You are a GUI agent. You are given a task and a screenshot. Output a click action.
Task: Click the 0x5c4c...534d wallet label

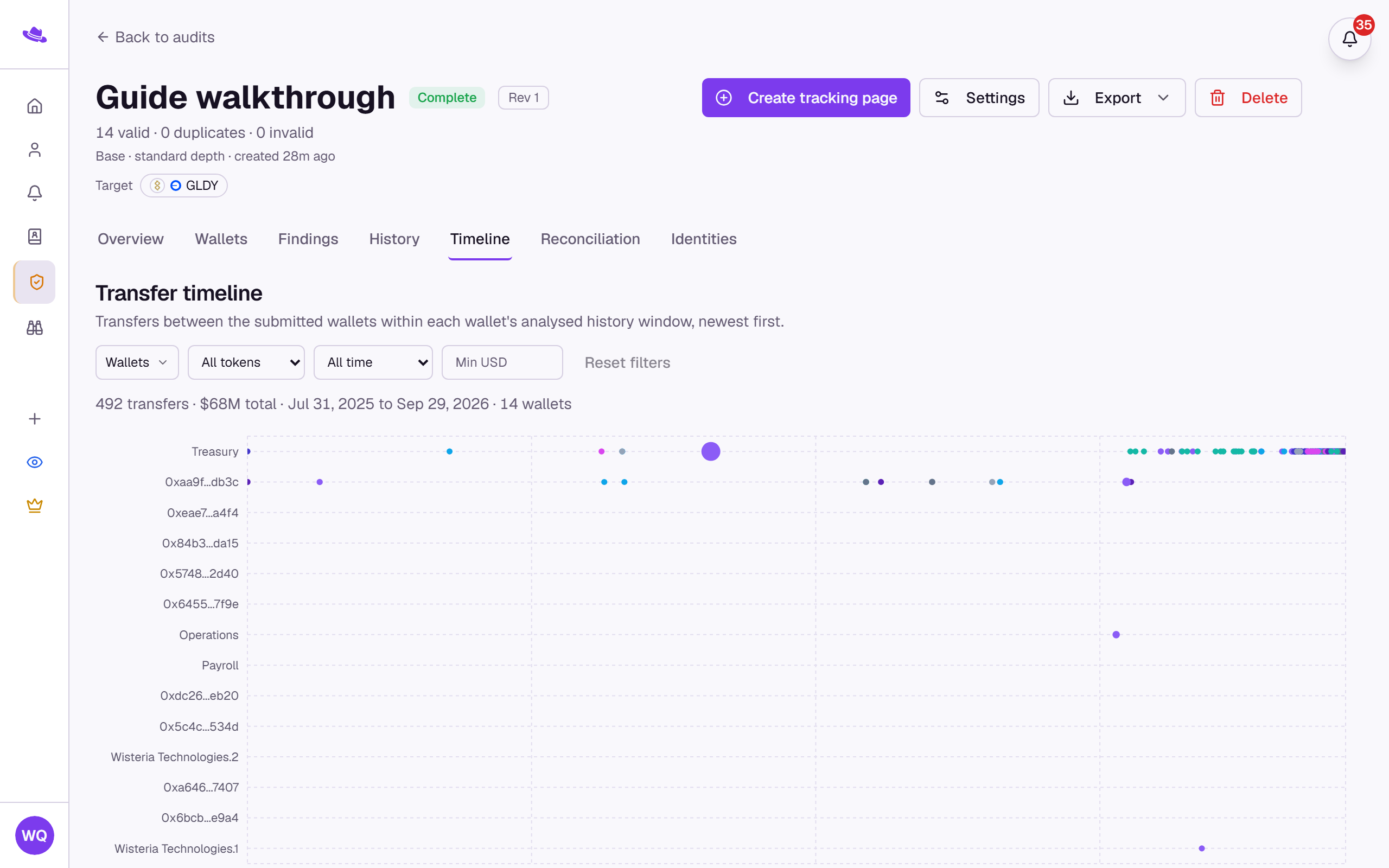[x=199, y=727]
